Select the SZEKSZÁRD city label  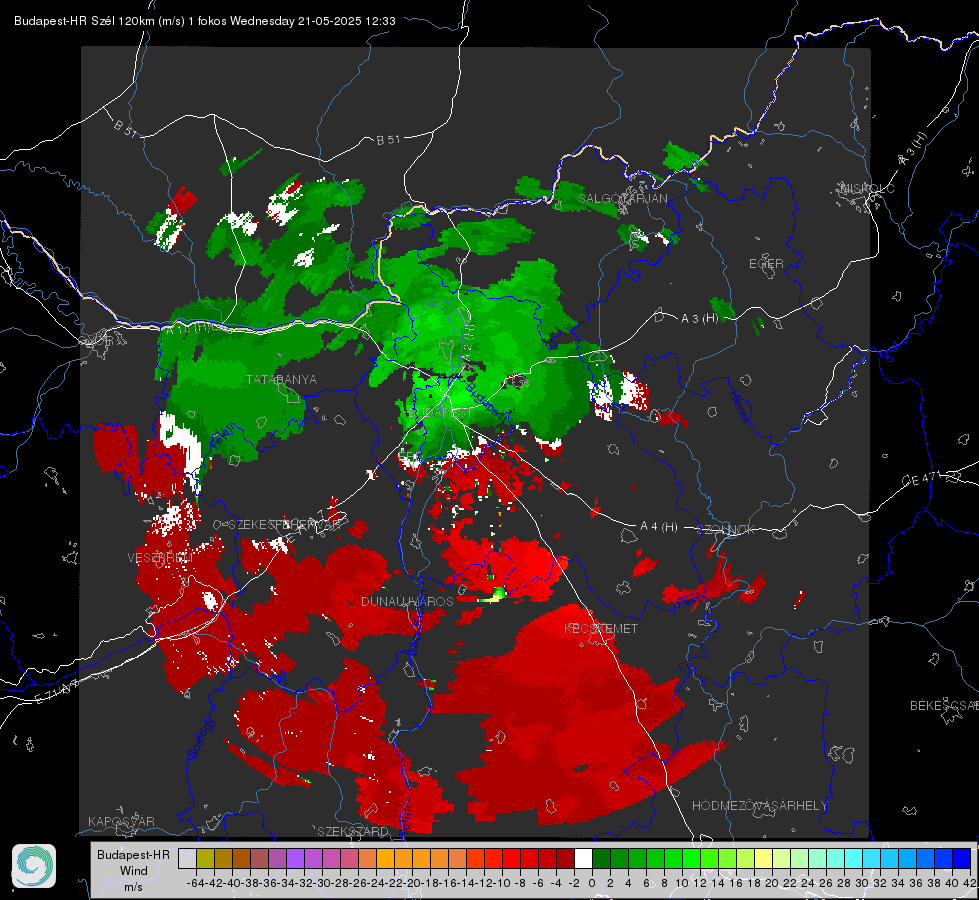(x=353, y=831)
